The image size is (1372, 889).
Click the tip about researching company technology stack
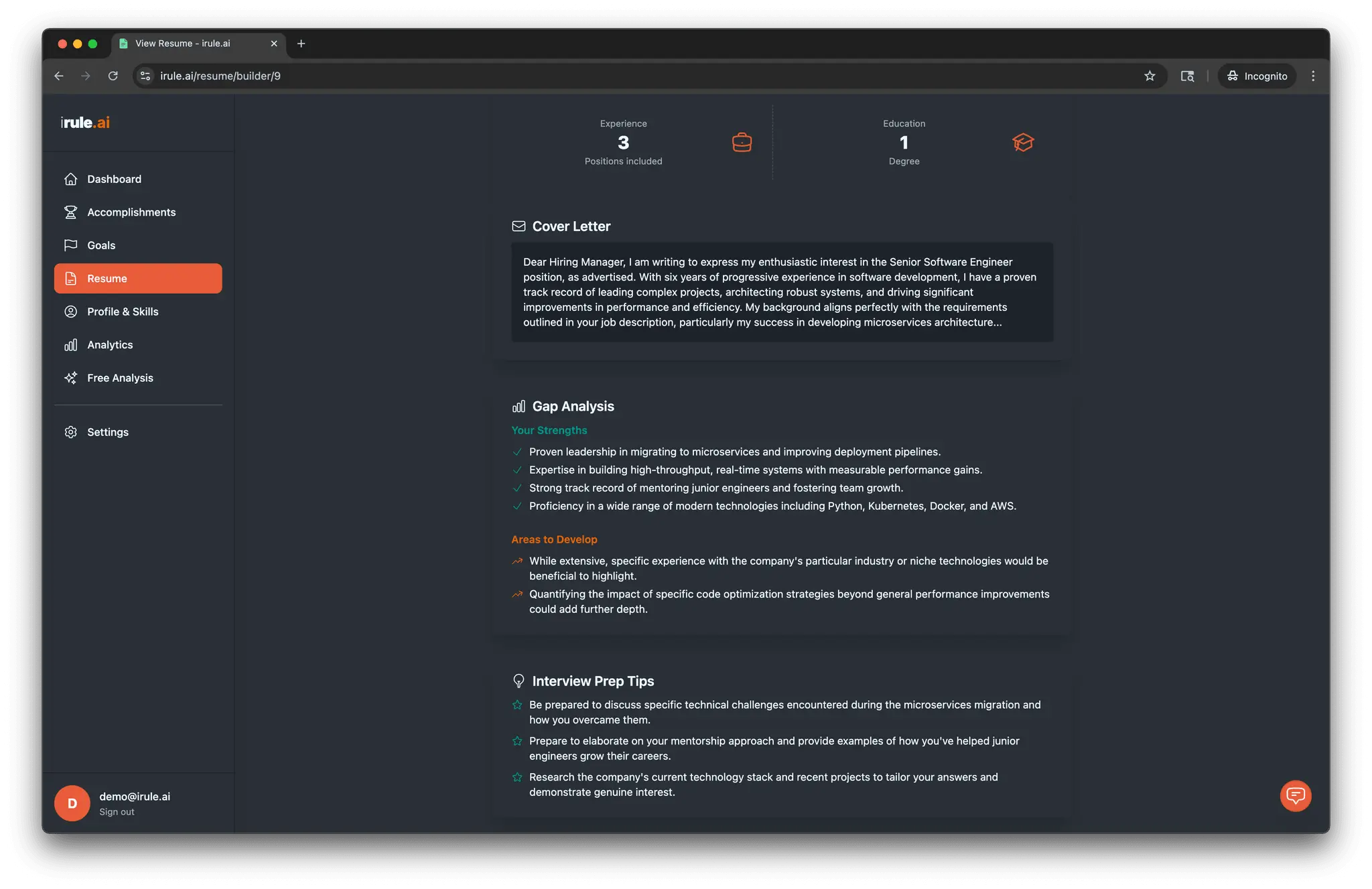coord(764,784)
